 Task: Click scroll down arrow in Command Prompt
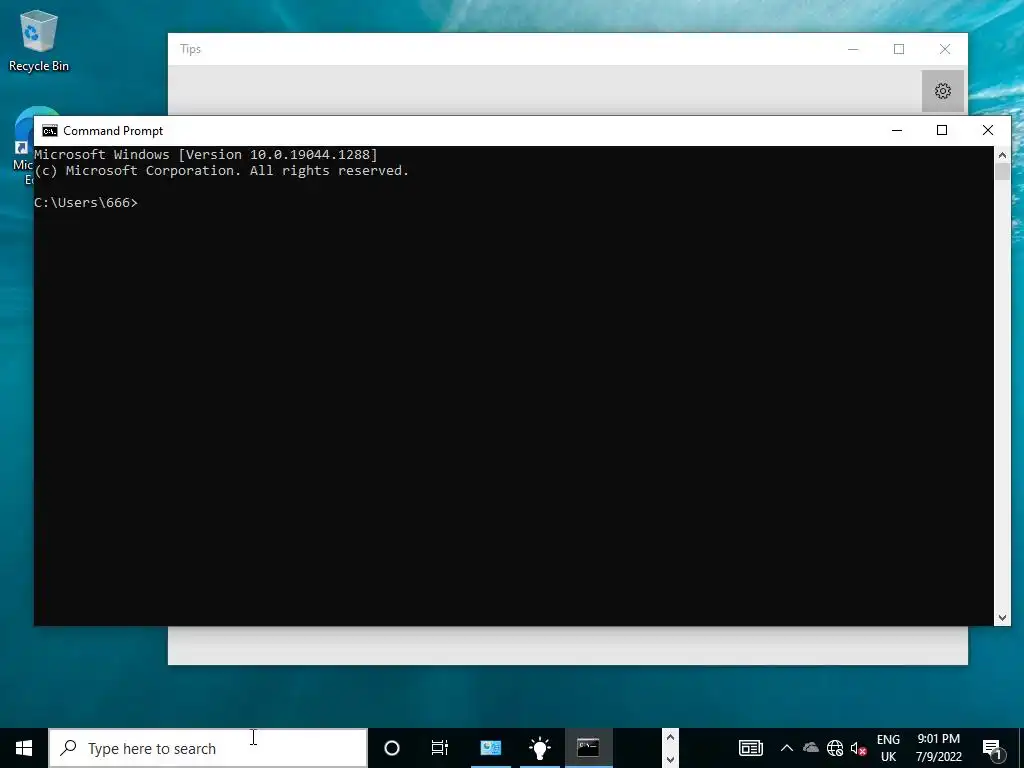1002,617
